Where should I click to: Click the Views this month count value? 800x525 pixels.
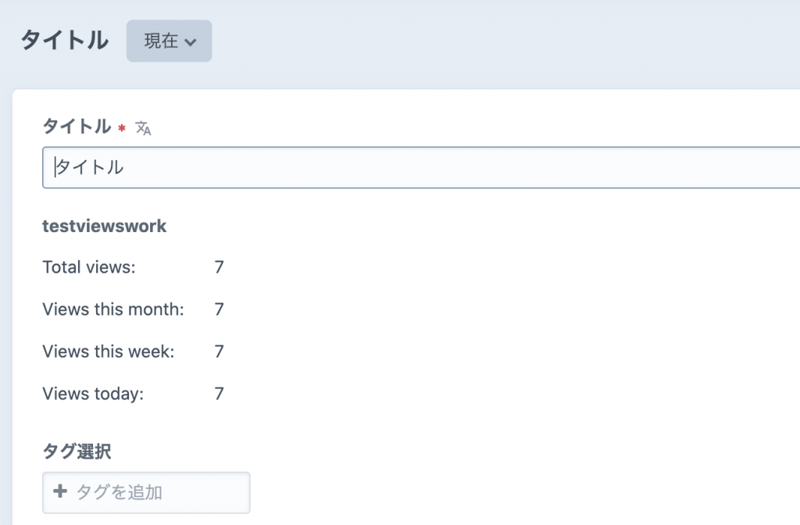click(x=219, y=309)
